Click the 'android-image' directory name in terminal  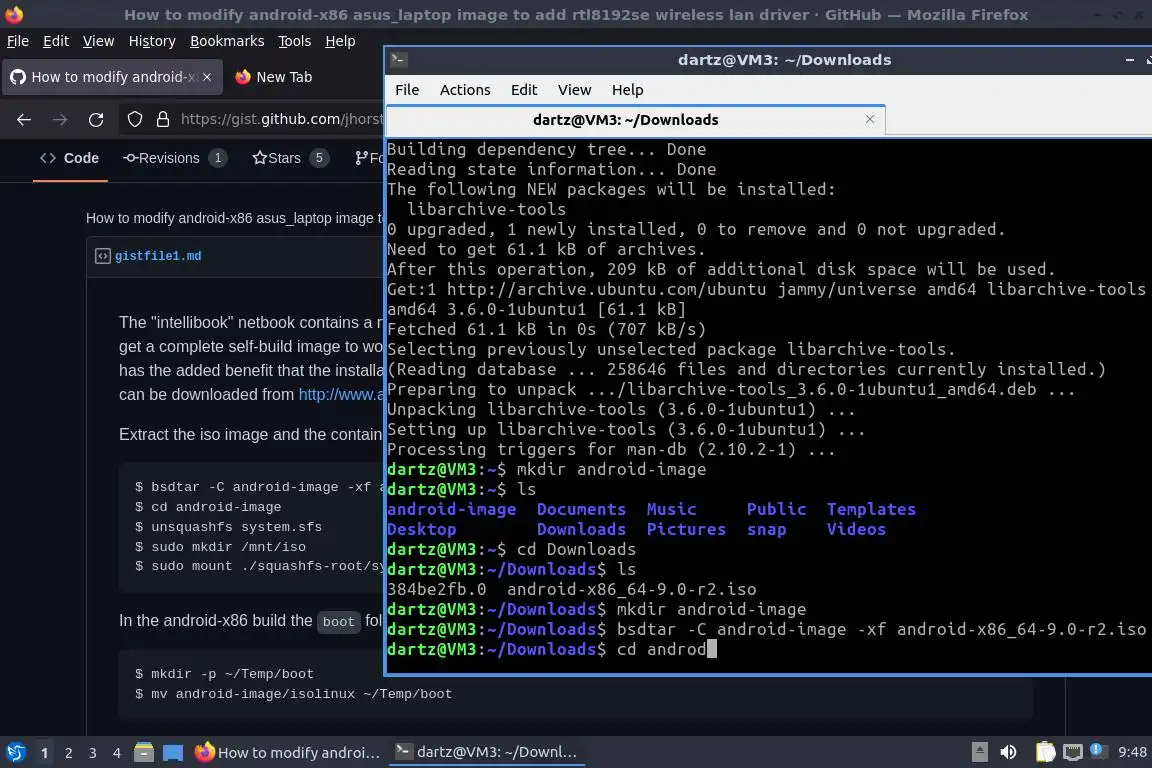click(452, 509)
